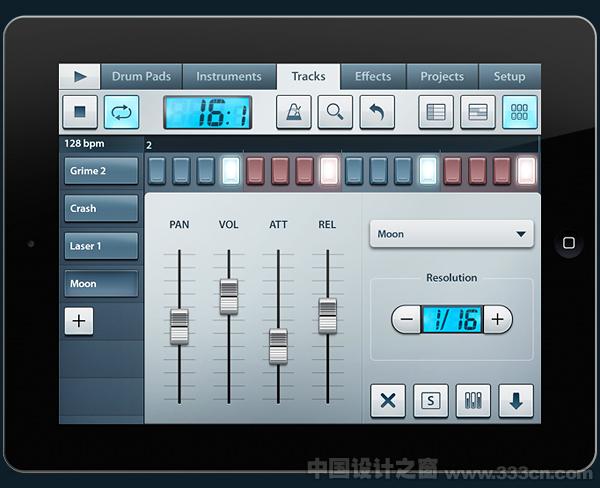600x488 pixels.
Task: Tap the iPad home button
Action: 569,243
